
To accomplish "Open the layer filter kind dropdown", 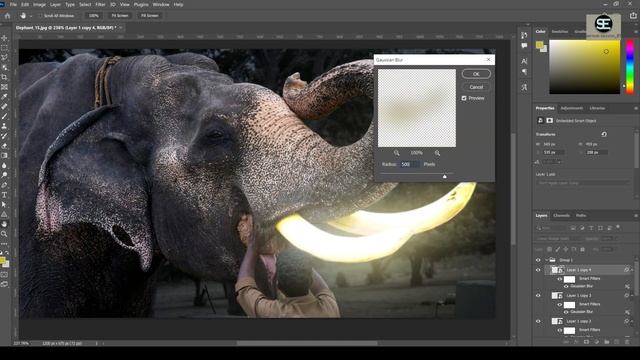I will [552, 228].
